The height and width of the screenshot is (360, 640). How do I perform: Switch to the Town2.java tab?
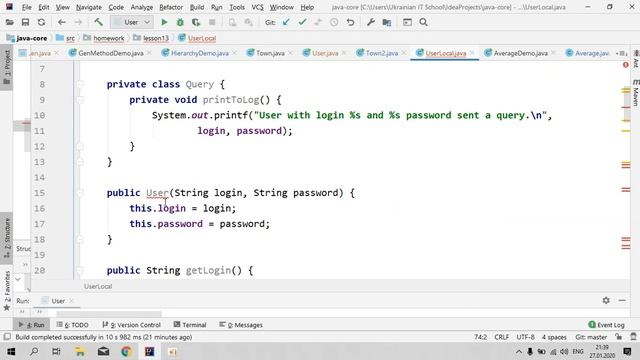pos(382,53)
